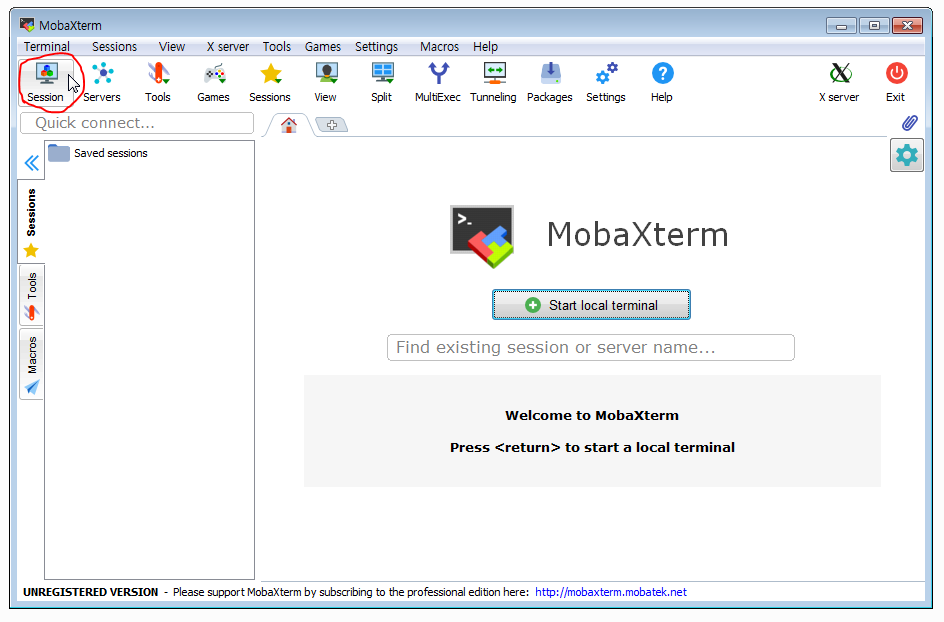The image size is (944, 622).
Task: Minimize the MobaXterm window
Action: click(x=841, y=25)
